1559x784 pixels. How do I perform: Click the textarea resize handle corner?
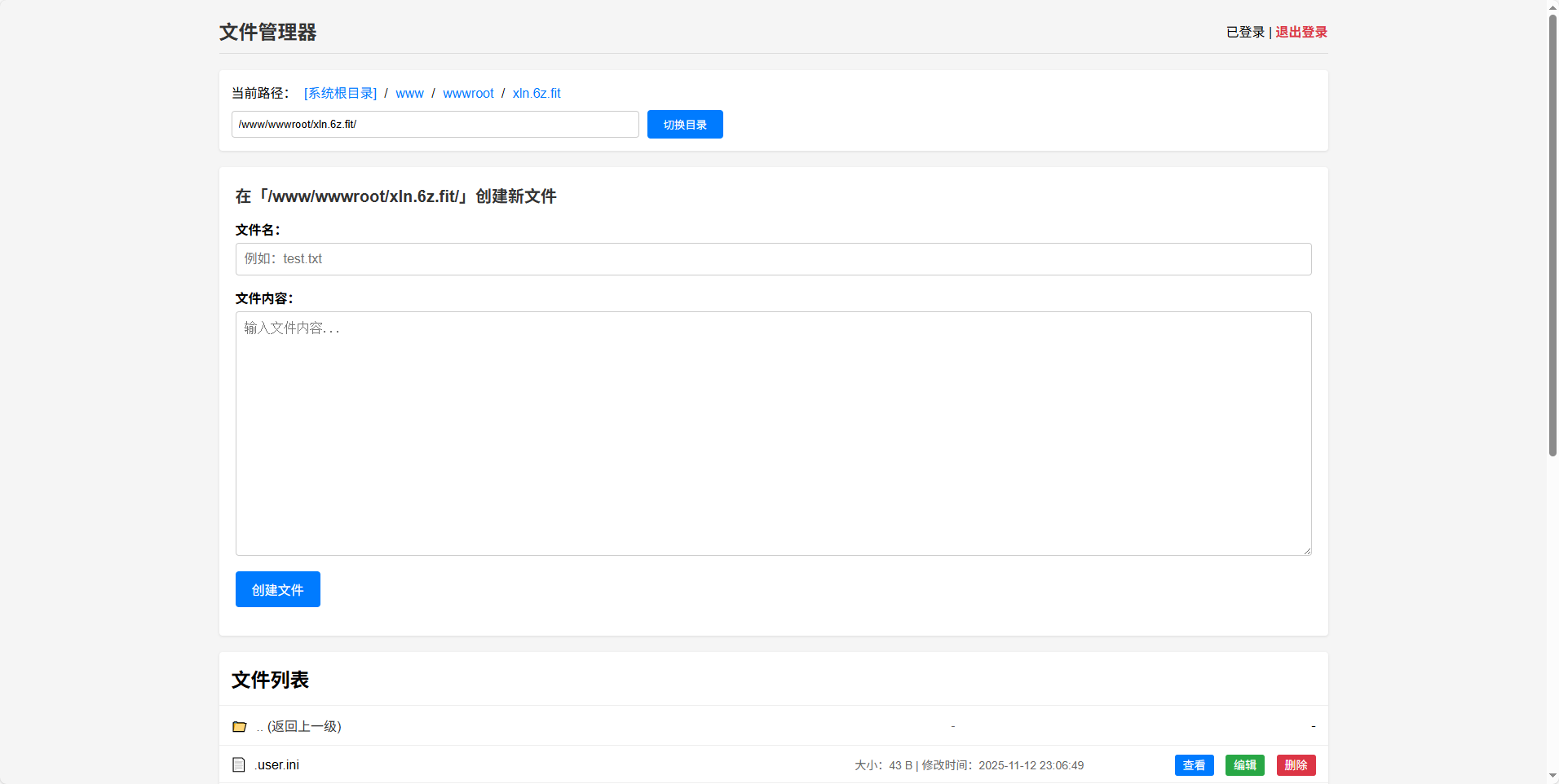tap(1307, 551)
